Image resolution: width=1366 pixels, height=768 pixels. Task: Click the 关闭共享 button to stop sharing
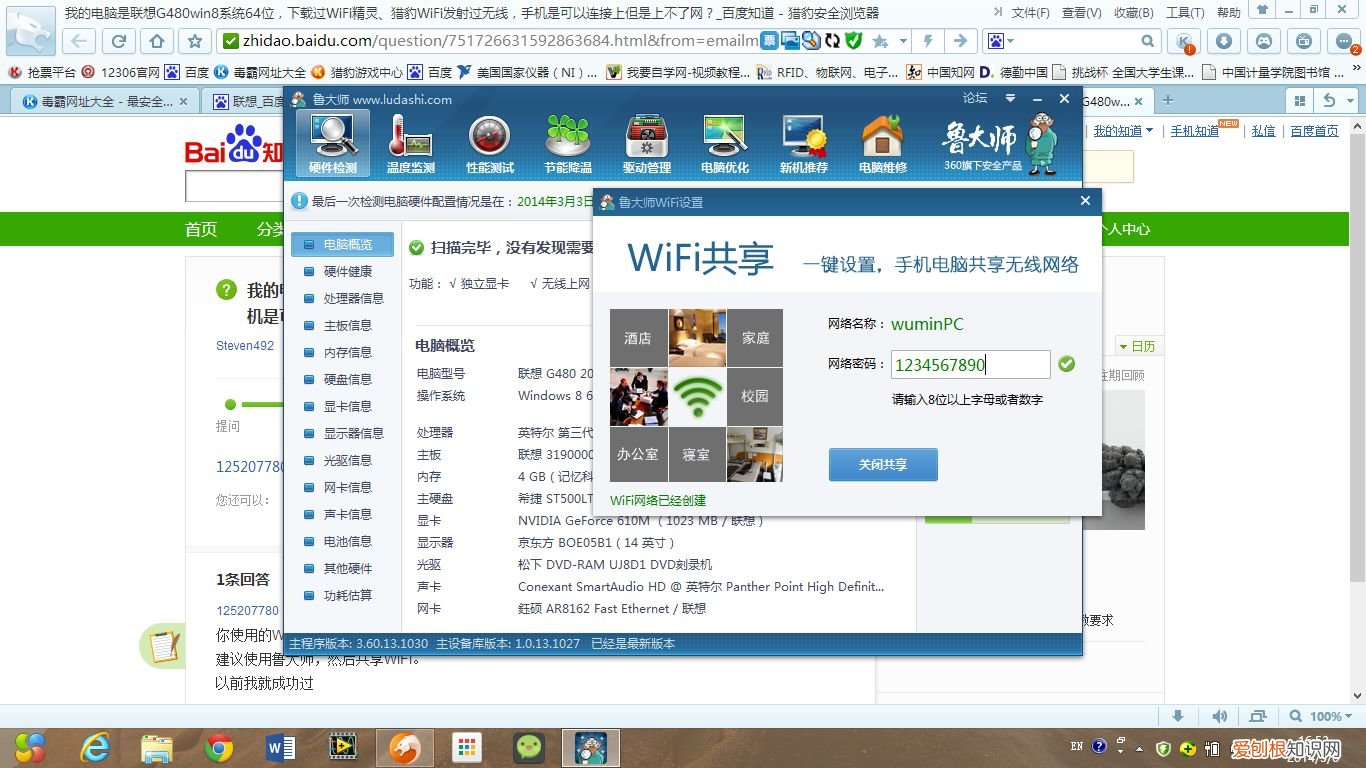tap(883, 464)
